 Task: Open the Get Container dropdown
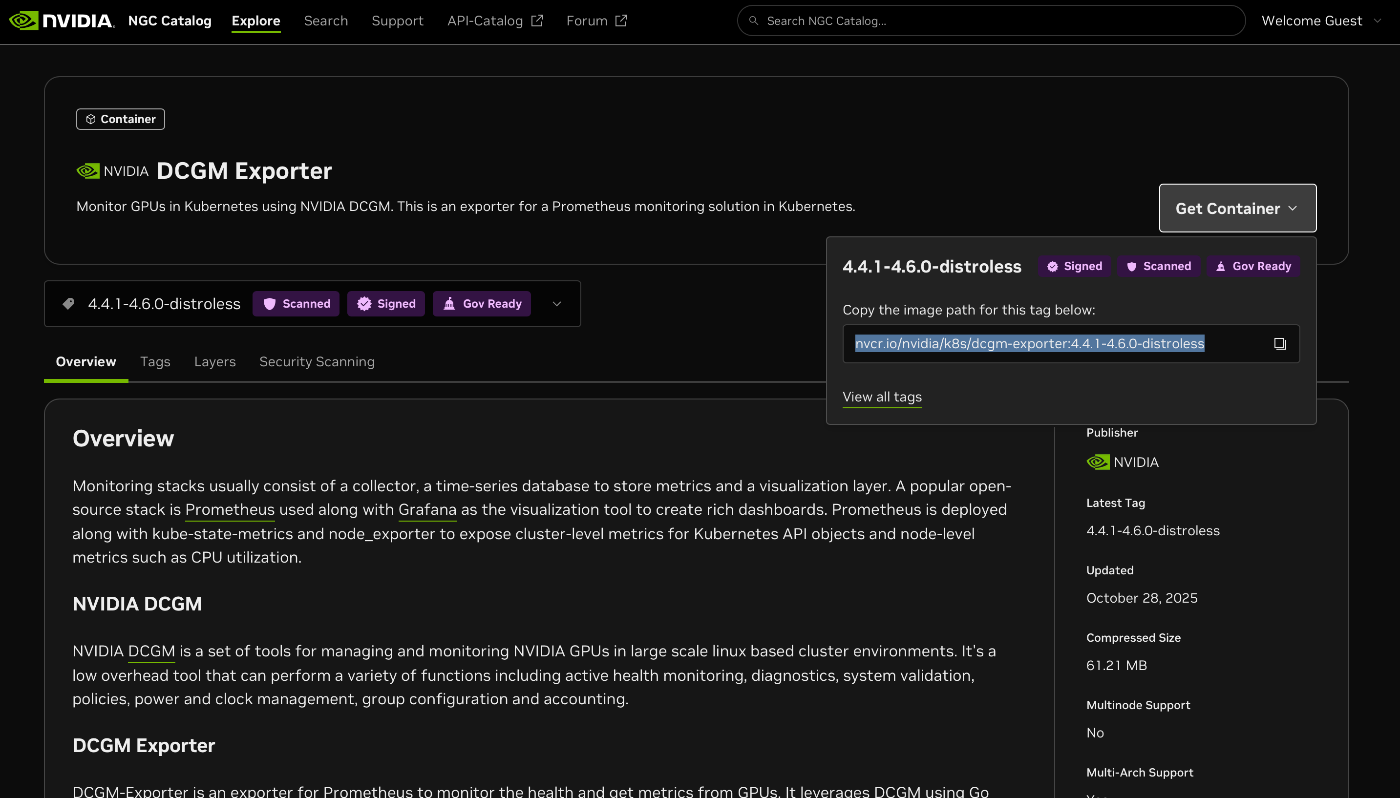pos(1237,208)
